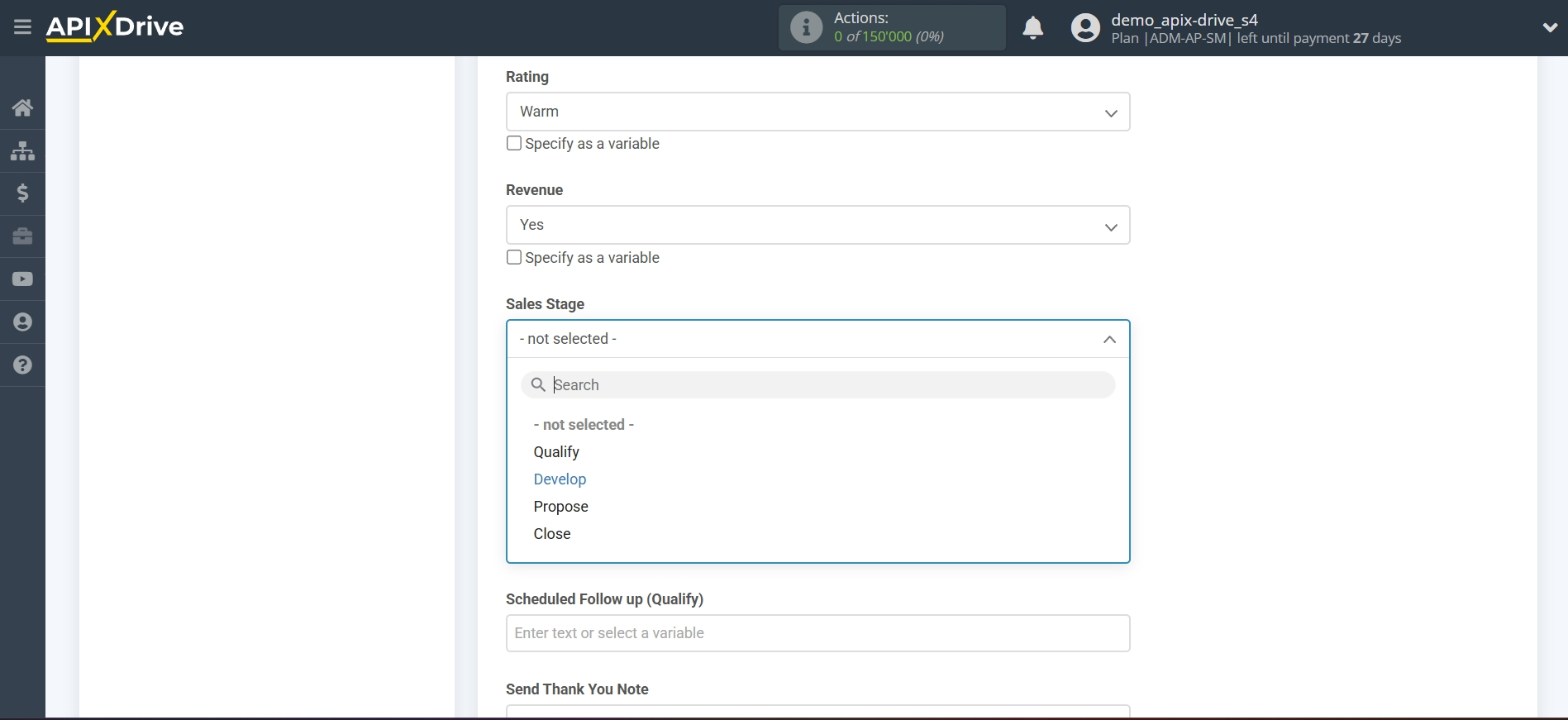Collapse the Sales Stage dropdown
The width and height of the screenshot is (1568, 720).
(1109, 339)
